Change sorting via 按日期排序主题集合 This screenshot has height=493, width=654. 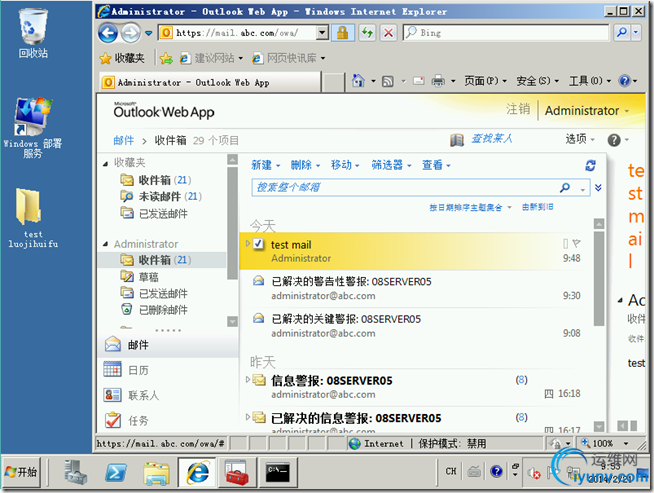click(470, 207)
